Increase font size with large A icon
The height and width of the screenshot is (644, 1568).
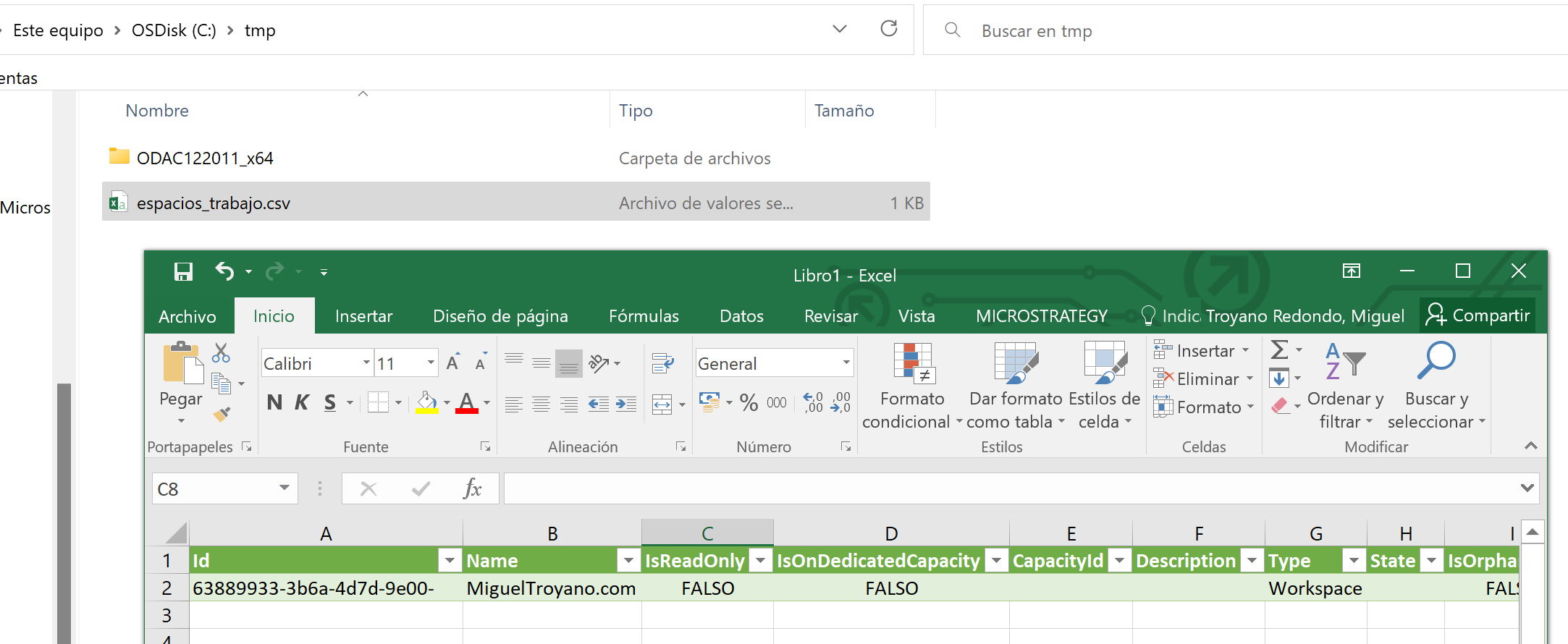point(453,363)
